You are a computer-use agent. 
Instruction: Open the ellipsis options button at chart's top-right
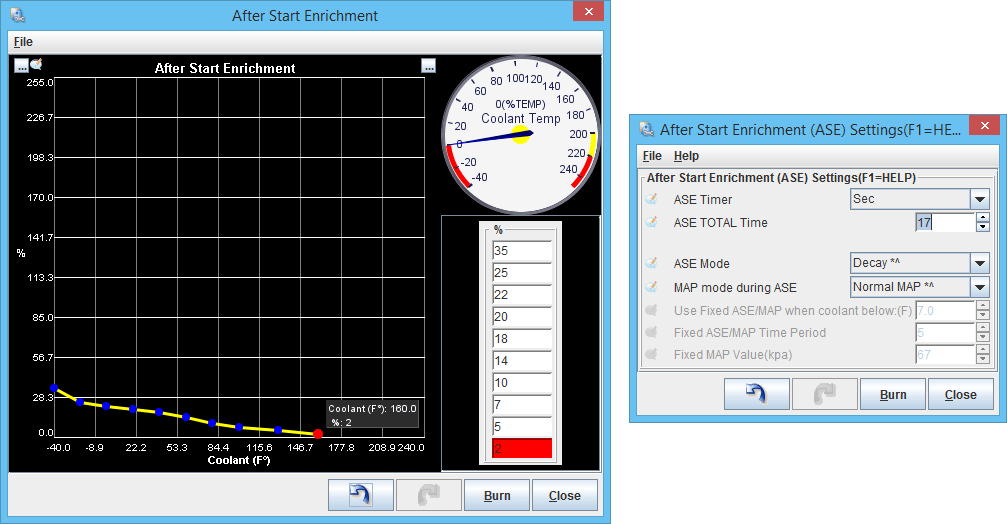(429, 66)
